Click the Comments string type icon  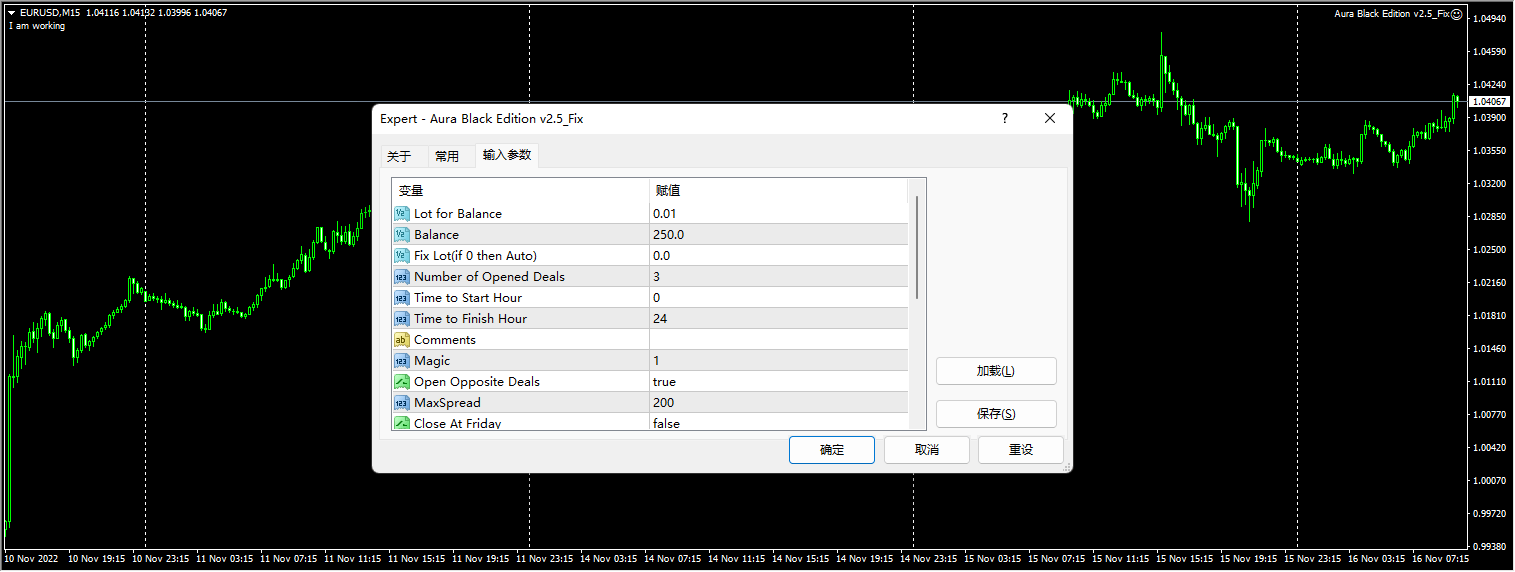402,340
